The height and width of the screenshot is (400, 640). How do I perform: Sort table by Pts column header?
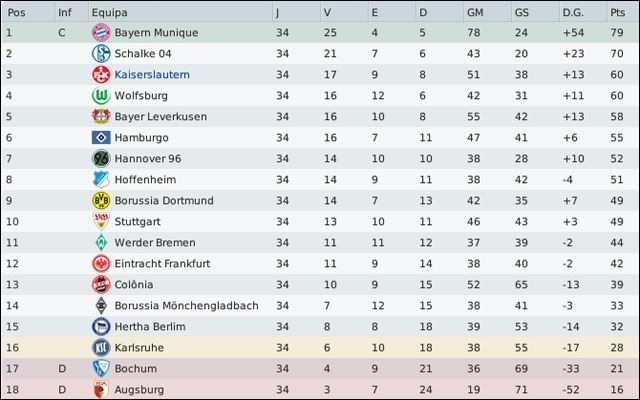pos(615,12)
